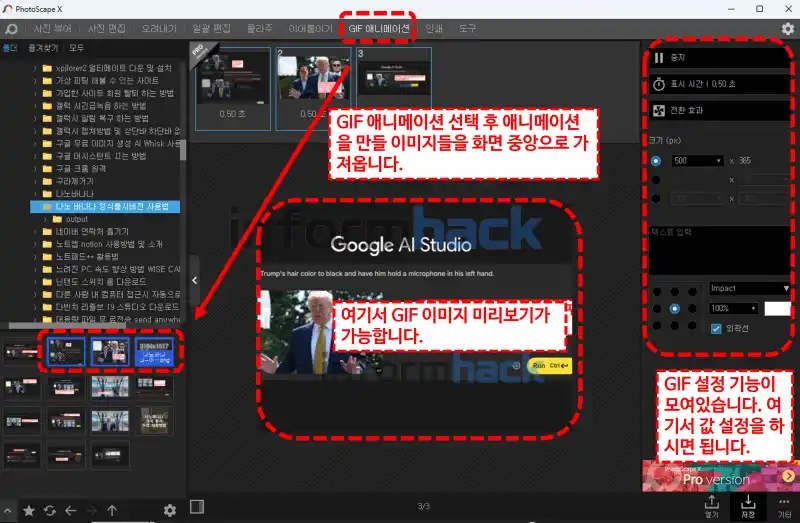The width and height of the screenshot is (800, 523).
Task: Switch to the 사진 편집 tab
Action: click(x=107, y=29)
